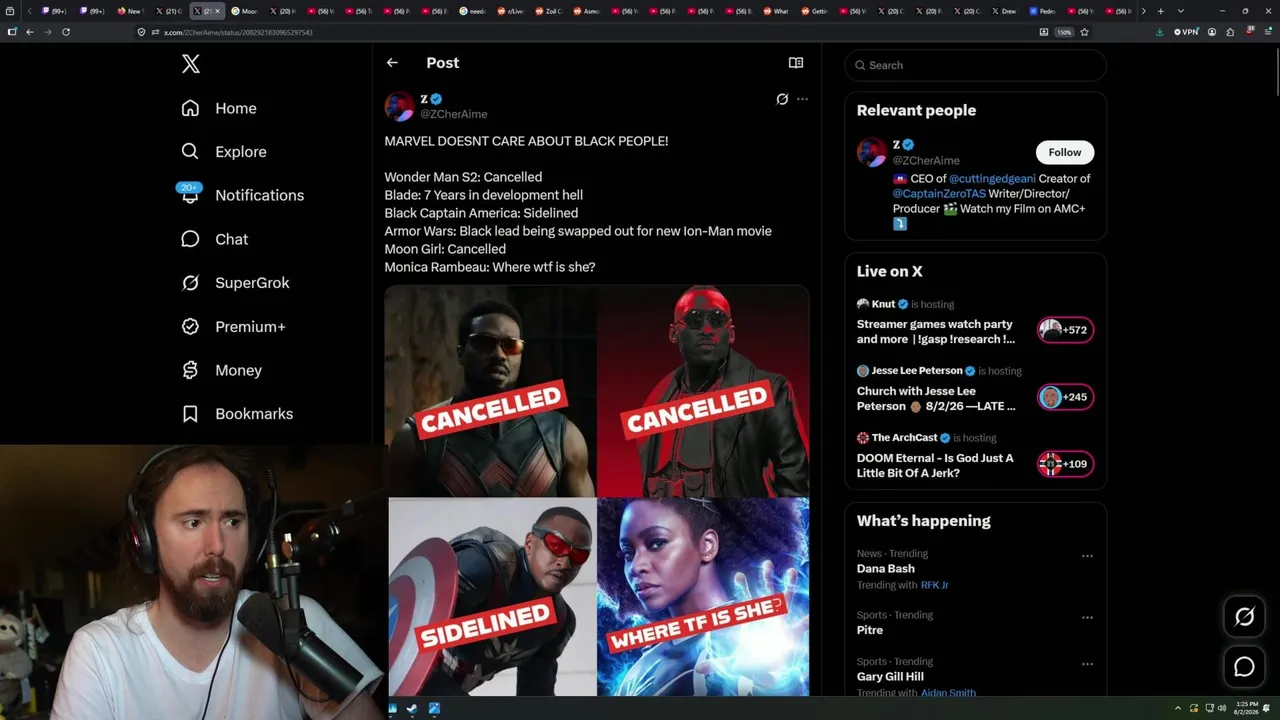Toggle the browser VPN button

(1187, 32)
